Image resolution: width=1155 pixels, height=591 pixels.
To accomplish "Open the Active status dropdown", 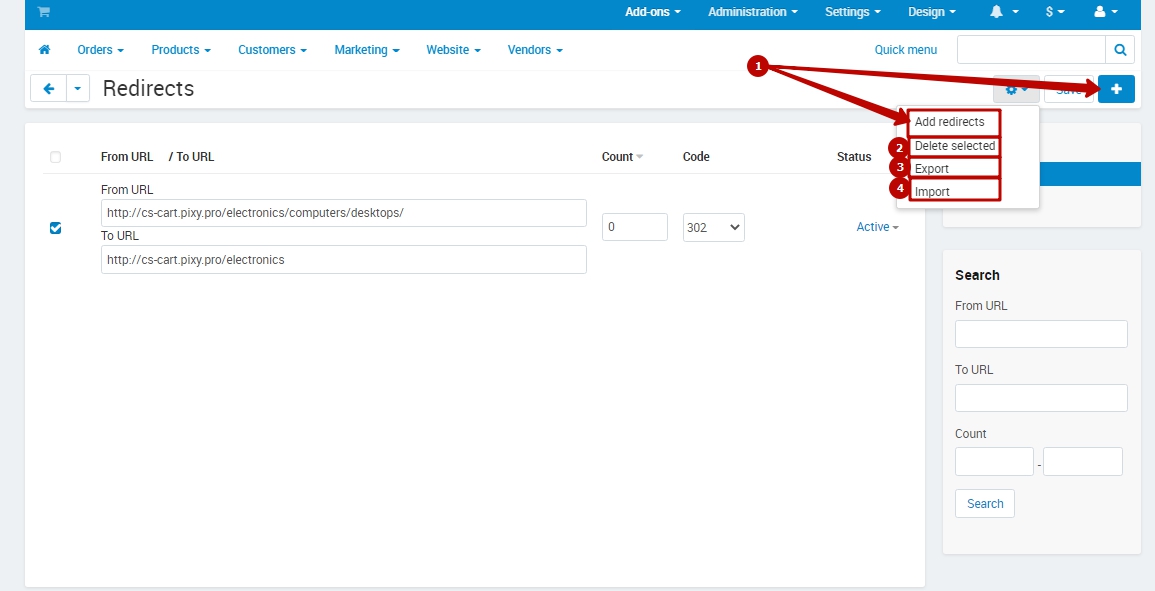I will [877, 227].
